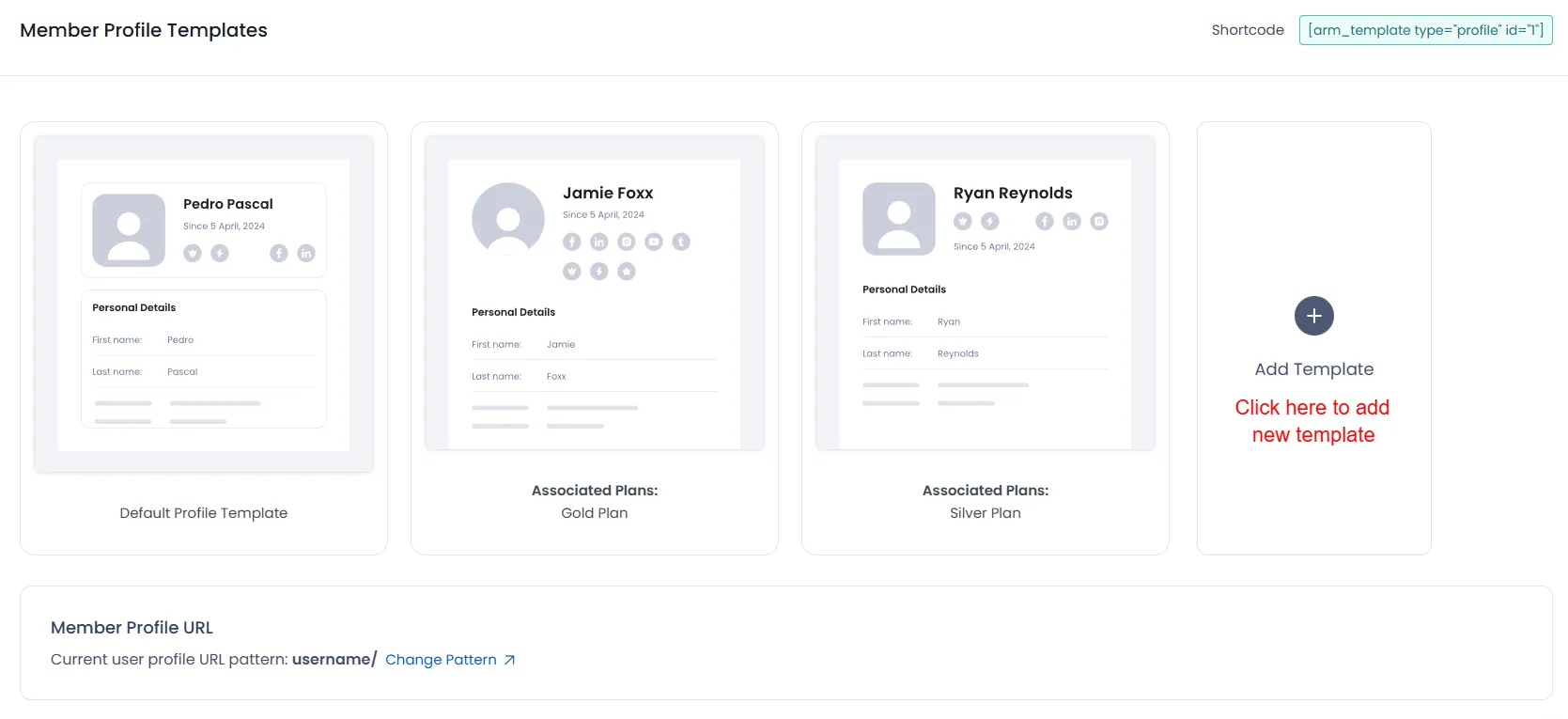Click the plus icon to add a template
The height and width of the screenshot is (719, 1568).
coord(1313,316)
